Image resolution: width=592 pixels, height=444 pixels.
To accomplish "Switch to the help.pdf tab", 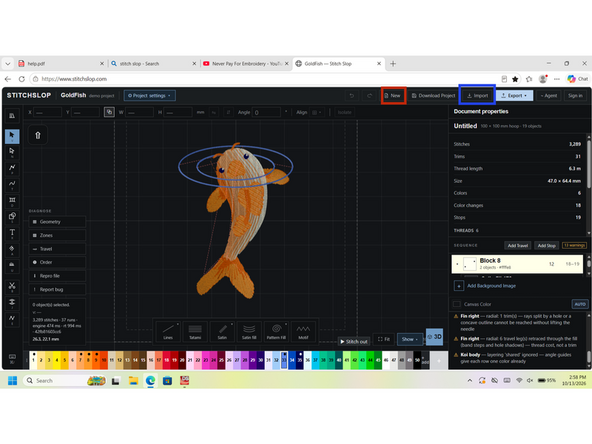I will click(x=60, y=64).
